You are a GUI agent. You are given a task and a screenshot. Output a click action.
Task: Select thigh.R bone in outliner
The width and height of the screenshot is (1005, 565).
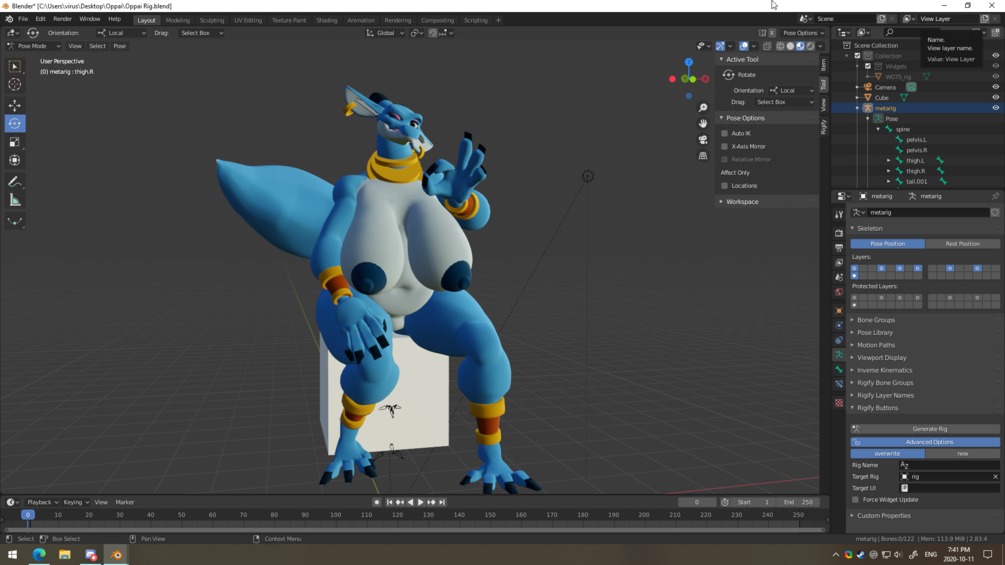click(915, 171)
